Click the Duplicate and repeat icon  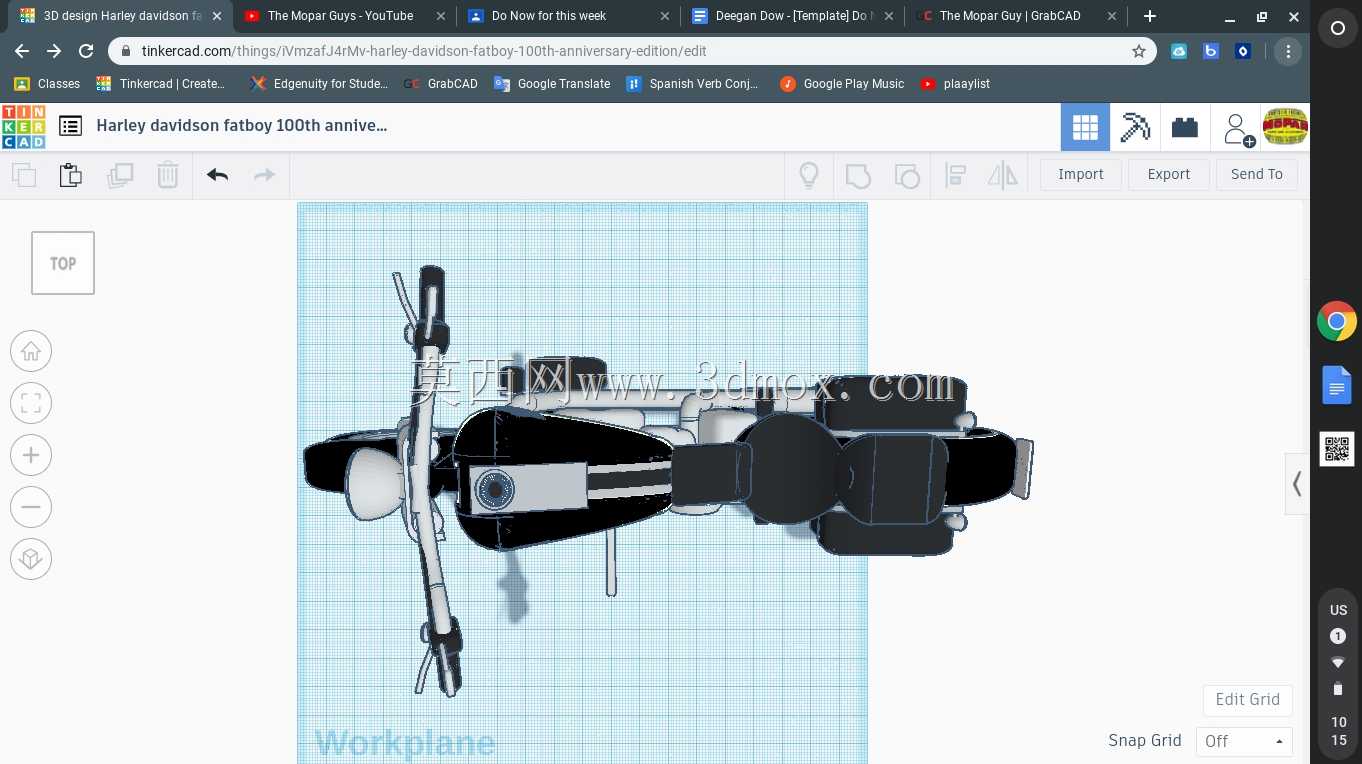point(120,175)
